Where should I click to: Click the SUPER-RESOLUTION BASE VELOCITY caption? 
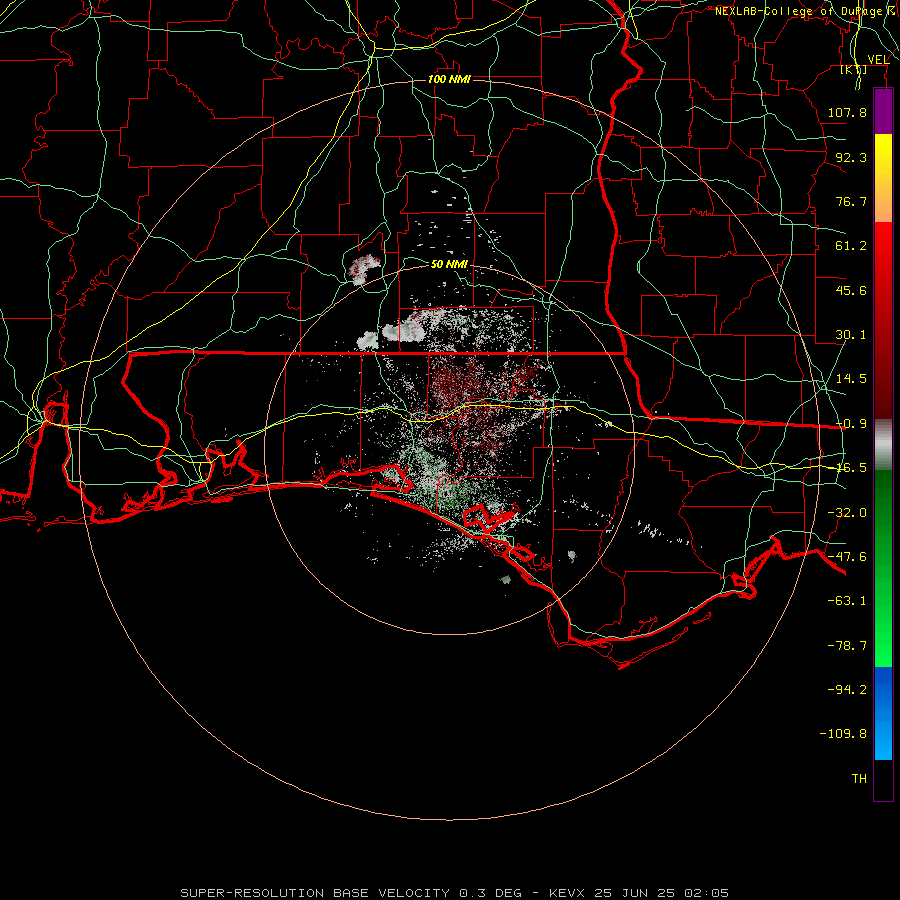315,893
